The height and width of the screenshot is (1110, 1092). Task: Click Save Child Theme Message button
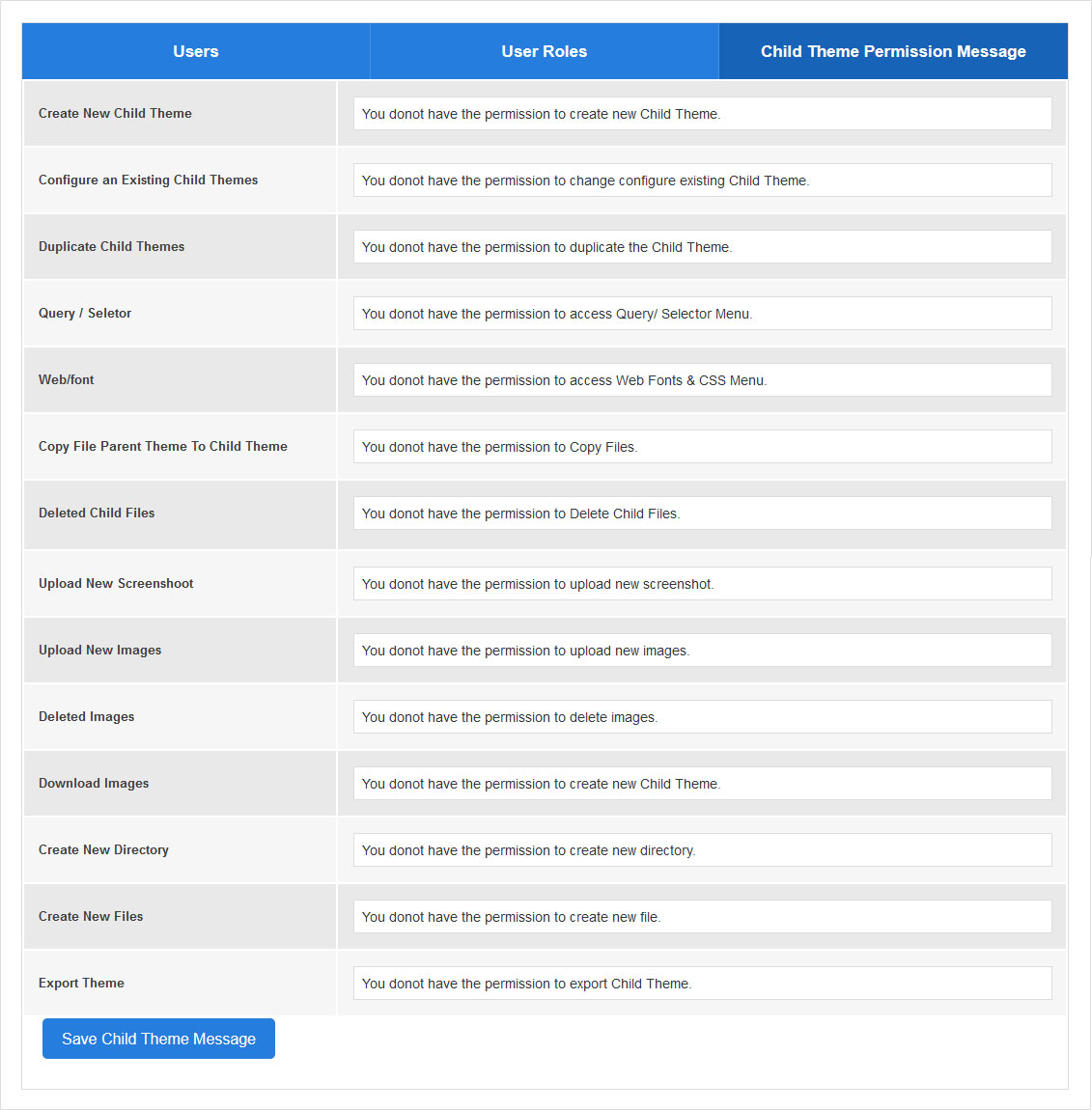[x=158, y=1039]
